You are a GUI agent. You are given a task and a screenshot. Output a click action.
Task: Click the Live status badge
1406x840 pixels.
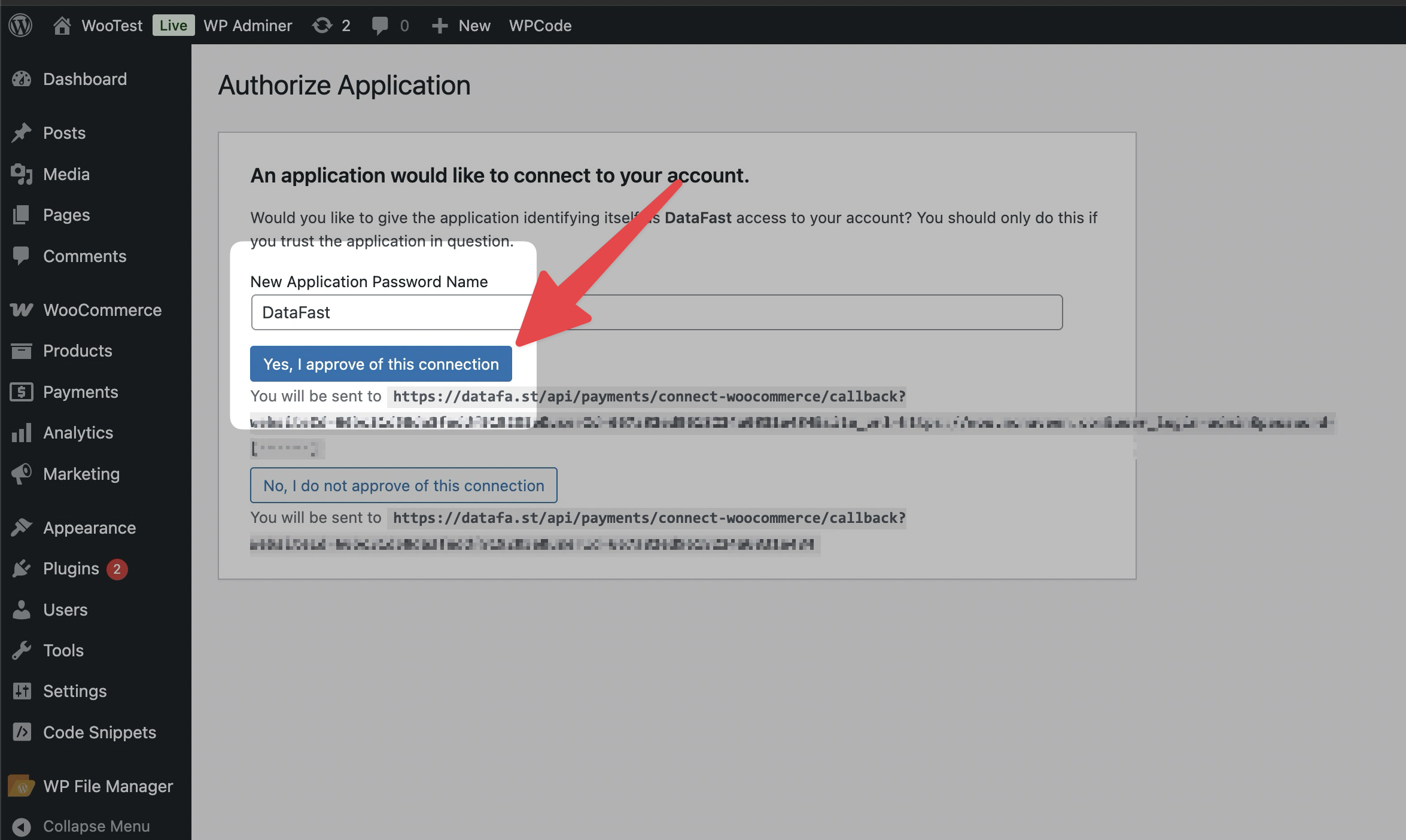tap(174, 25)
